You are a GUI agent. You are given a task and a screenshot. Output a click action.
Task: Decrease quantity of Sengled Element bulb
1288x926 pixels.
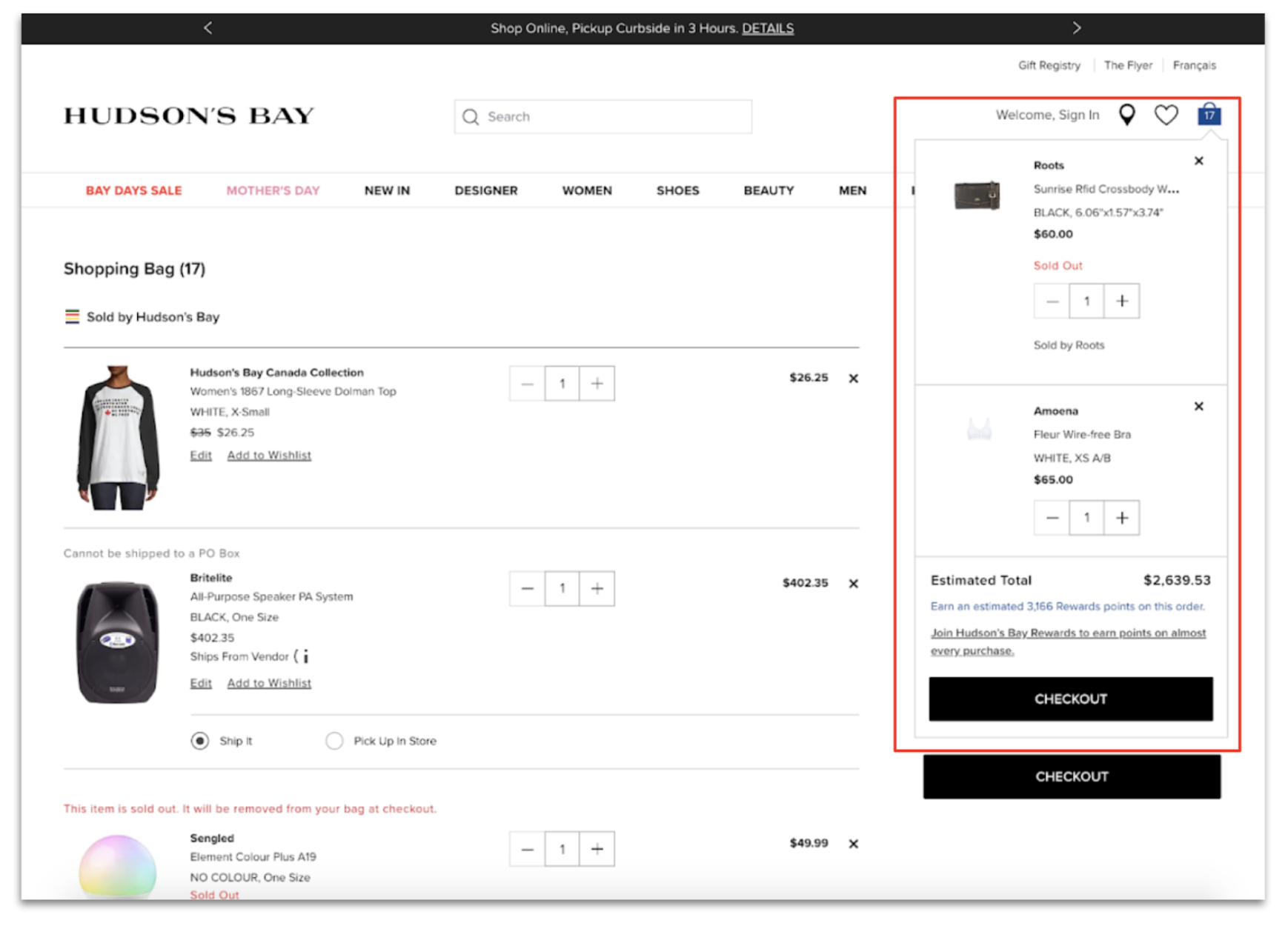[x=527, y=849]
